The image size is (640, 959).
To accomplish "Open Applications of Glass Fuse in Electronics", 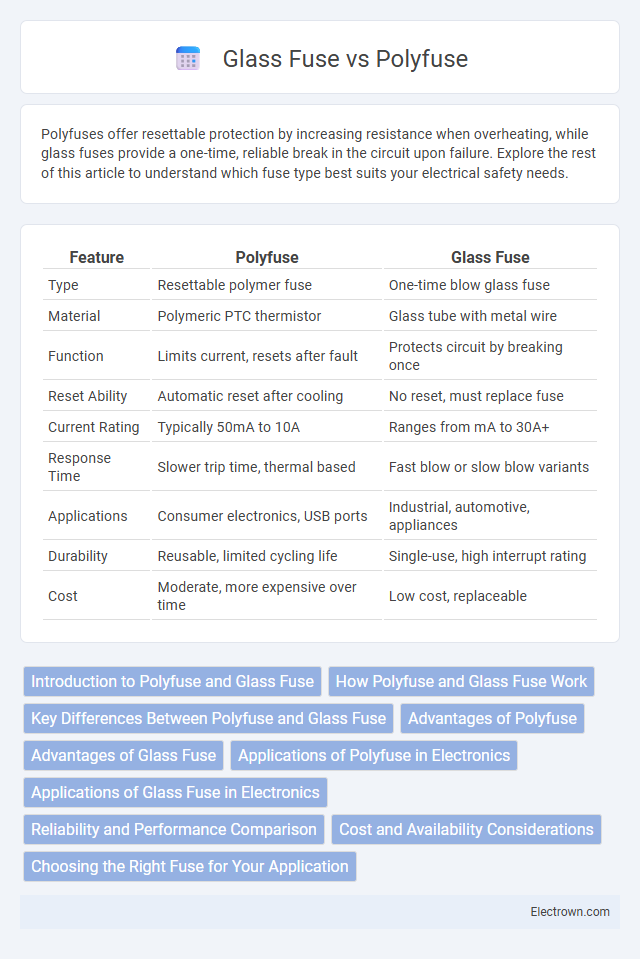I will [176, 792].
